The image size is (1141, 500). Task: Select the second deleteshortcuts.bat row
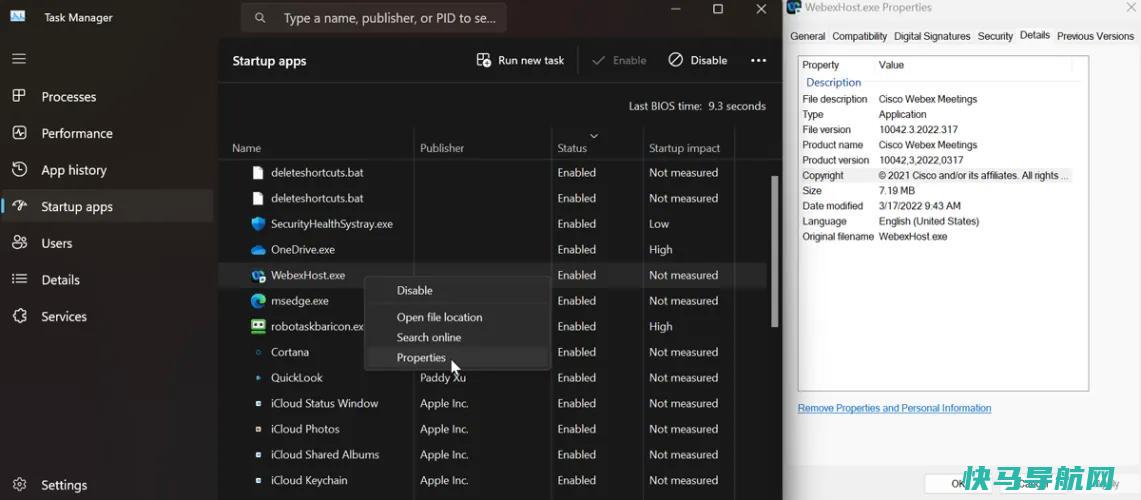(x=492, y=199)
